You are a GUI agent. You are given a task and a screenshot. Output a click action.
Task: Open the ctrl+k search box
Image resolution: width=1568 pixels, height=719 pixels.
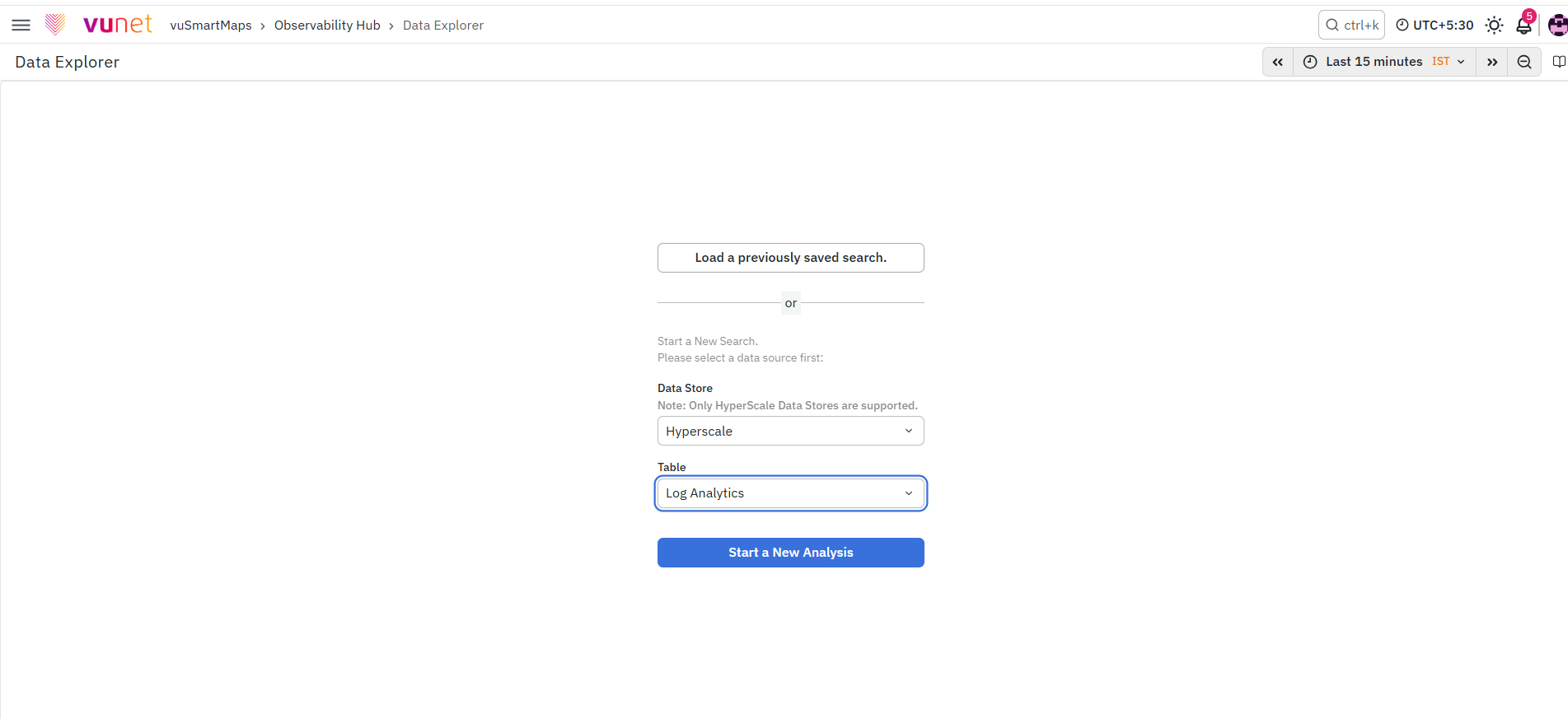pyautogui.click(x=1351, y=25)
